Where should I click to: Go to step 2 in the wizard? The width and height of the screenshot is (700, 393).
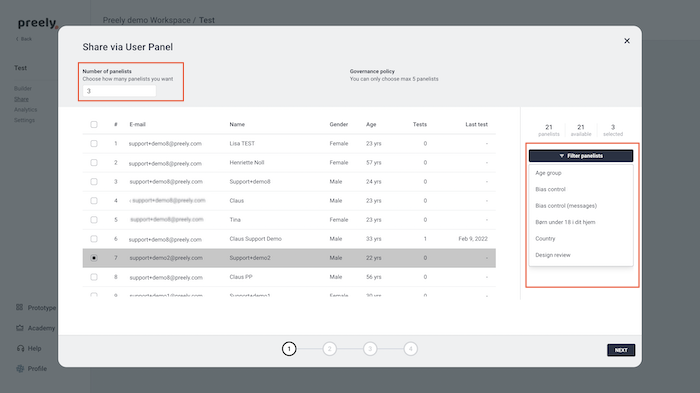coord(329,349)
